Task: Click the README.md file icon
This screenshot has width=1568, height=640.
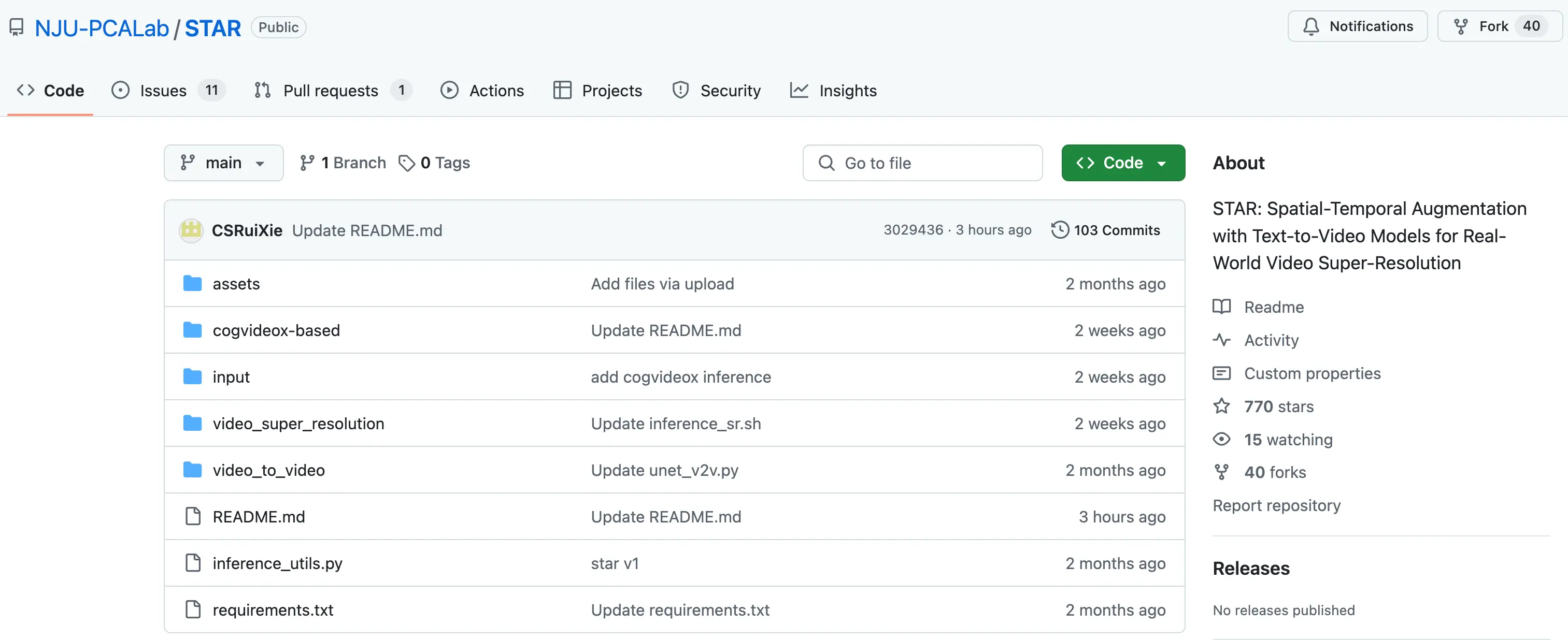Action: tap(193, 516)
